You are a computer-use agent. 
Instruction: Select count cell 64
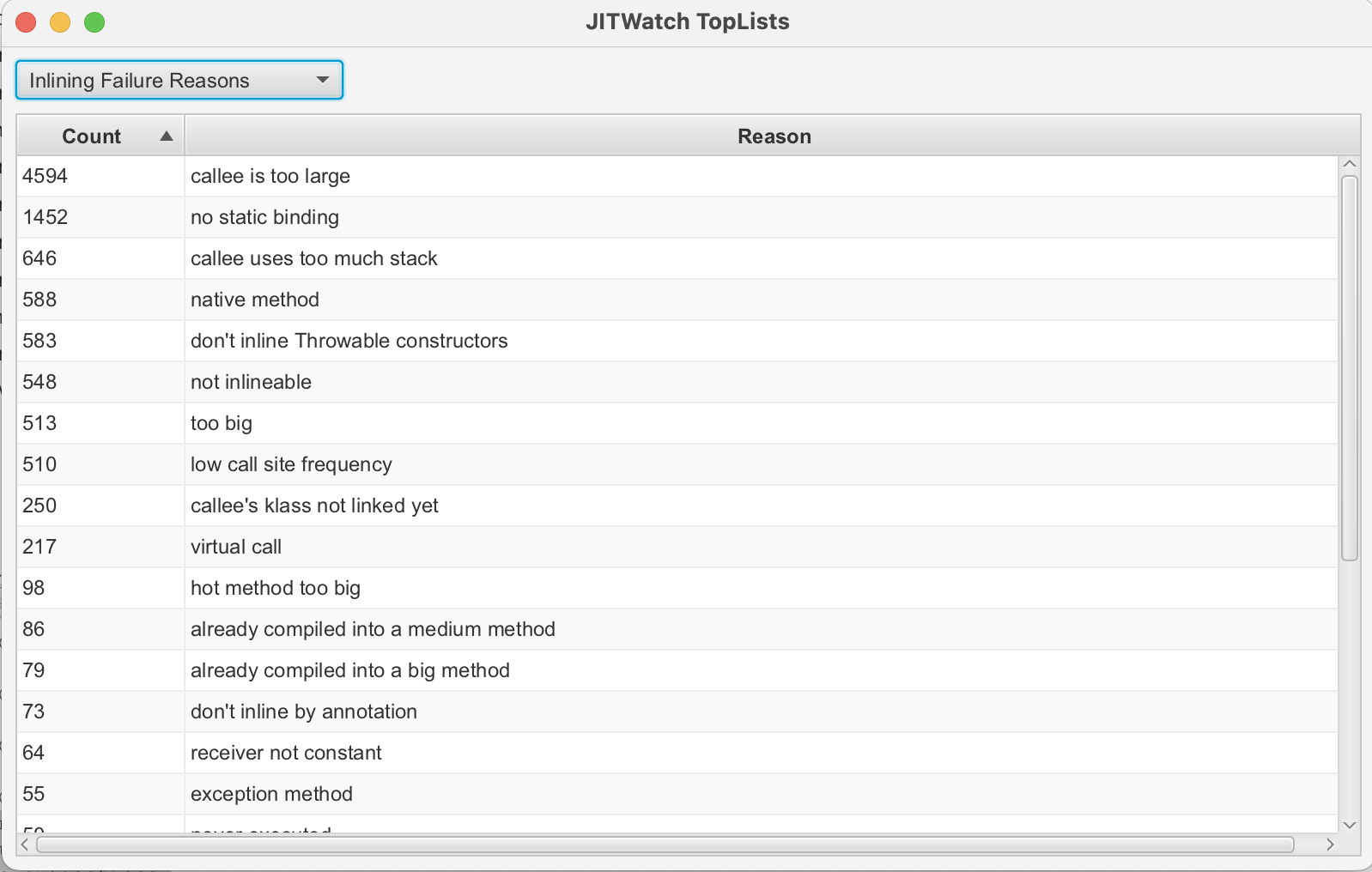[x=100, y=753]
